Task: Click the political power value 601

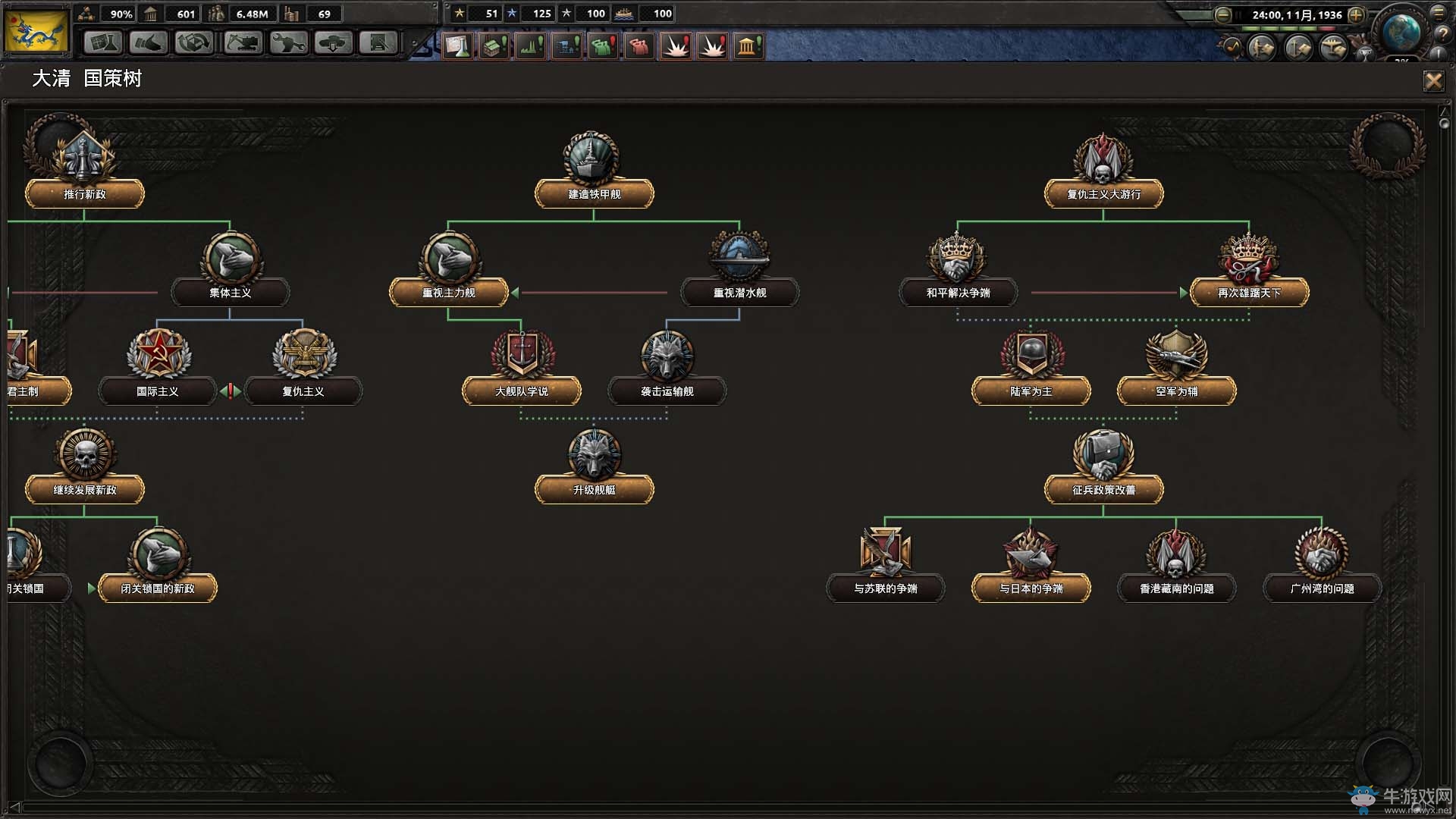Action: click(x=186, y=14)
